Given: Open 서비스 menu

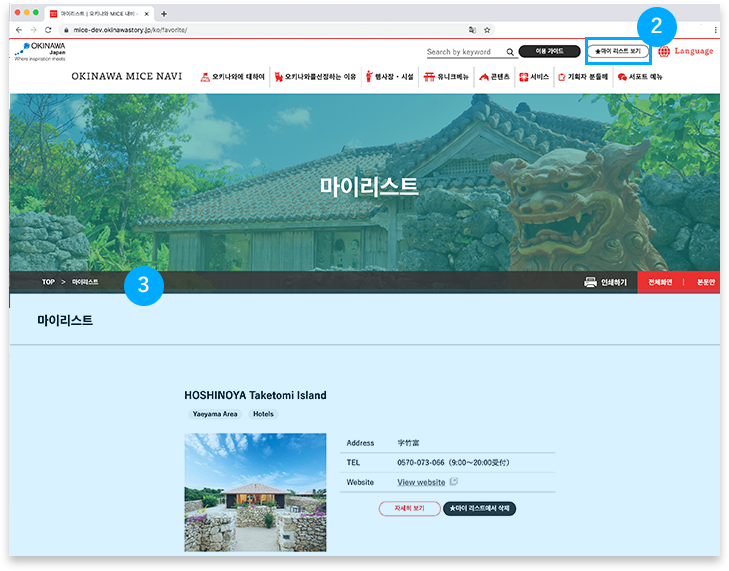Looking at the screenshot, I should coord(534,77).
